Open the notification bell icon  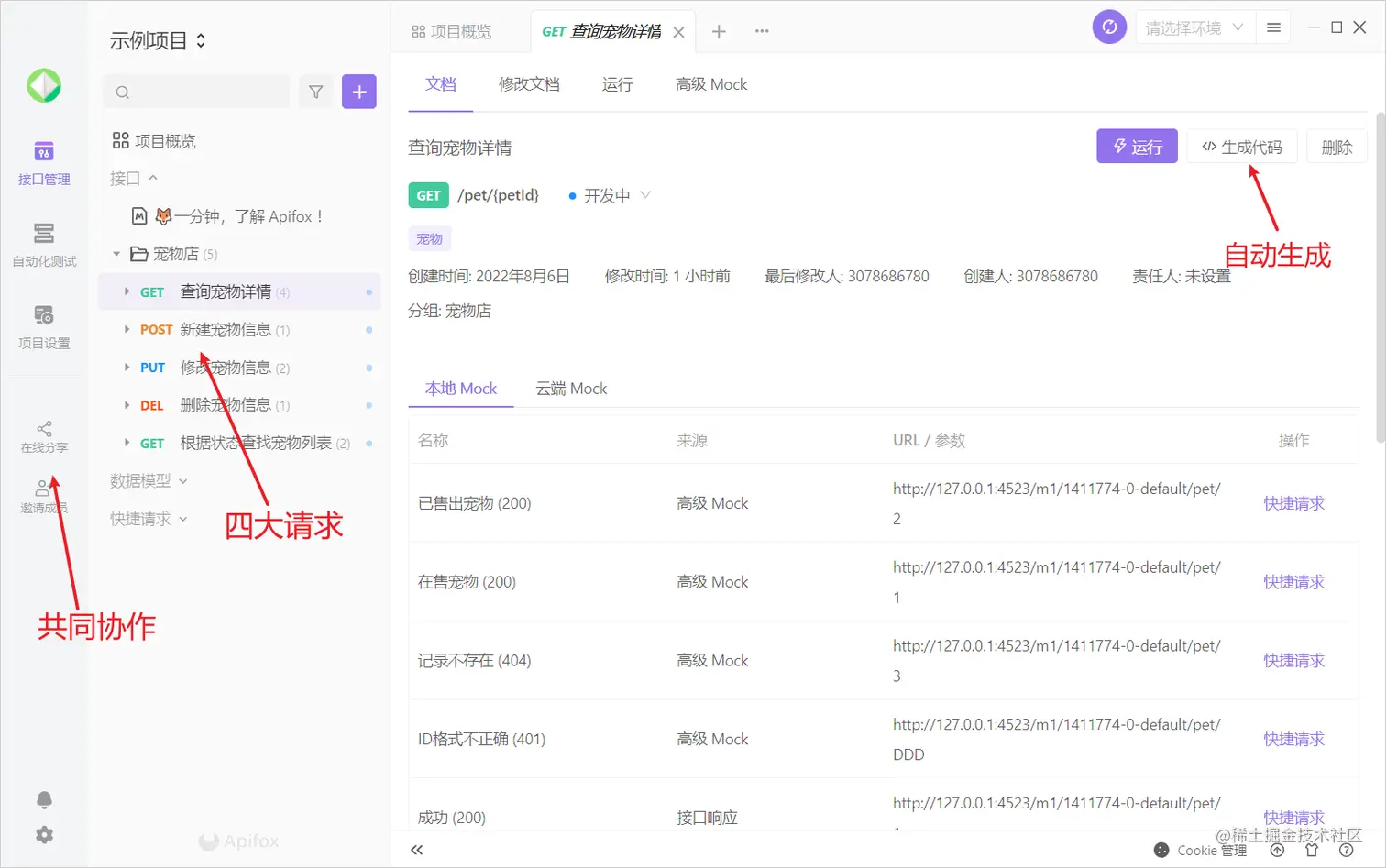click(43, 799)
